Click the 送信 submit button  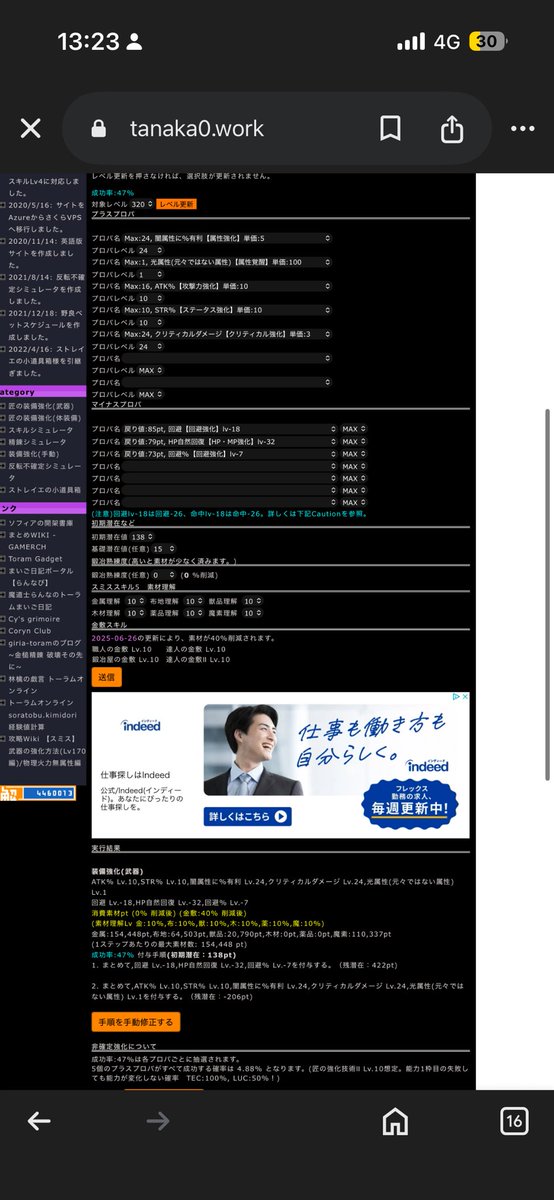[105, 677]
